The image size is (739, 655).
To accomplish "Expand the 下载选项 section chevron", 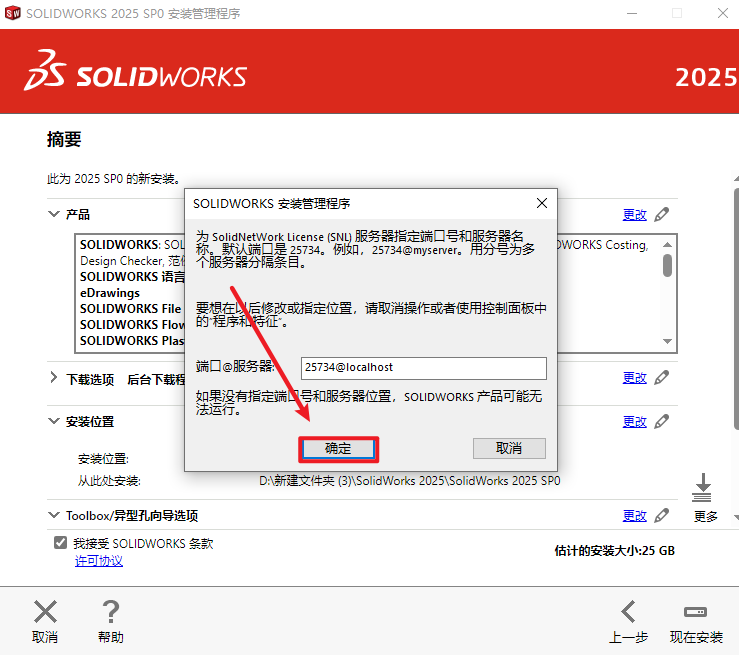I will click(54, 378).
